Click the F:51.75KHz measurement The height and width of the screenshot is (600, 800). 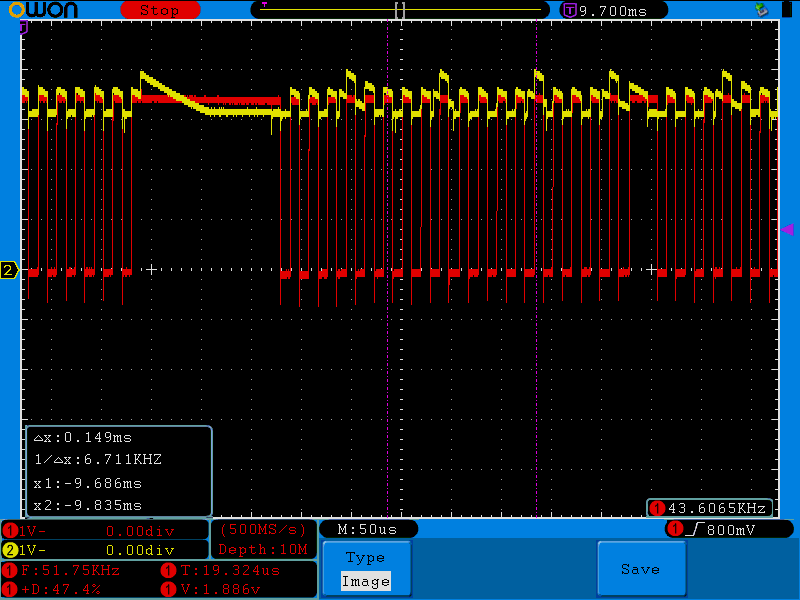[70, 570]
